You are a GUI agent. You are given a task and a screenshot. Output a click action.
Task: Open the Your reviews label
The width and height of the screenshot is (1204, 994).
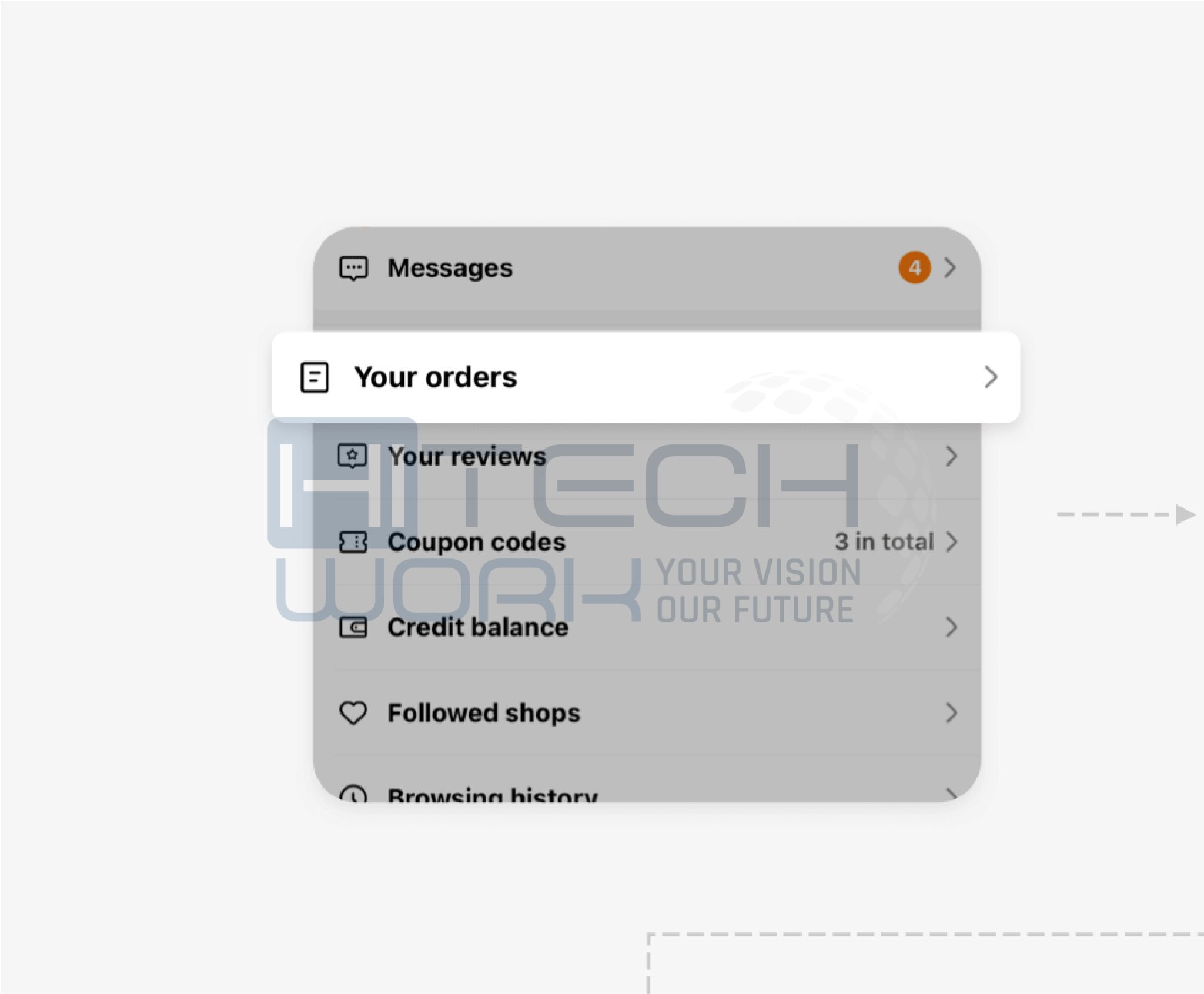pyautogui.click(x=467, y=457)
